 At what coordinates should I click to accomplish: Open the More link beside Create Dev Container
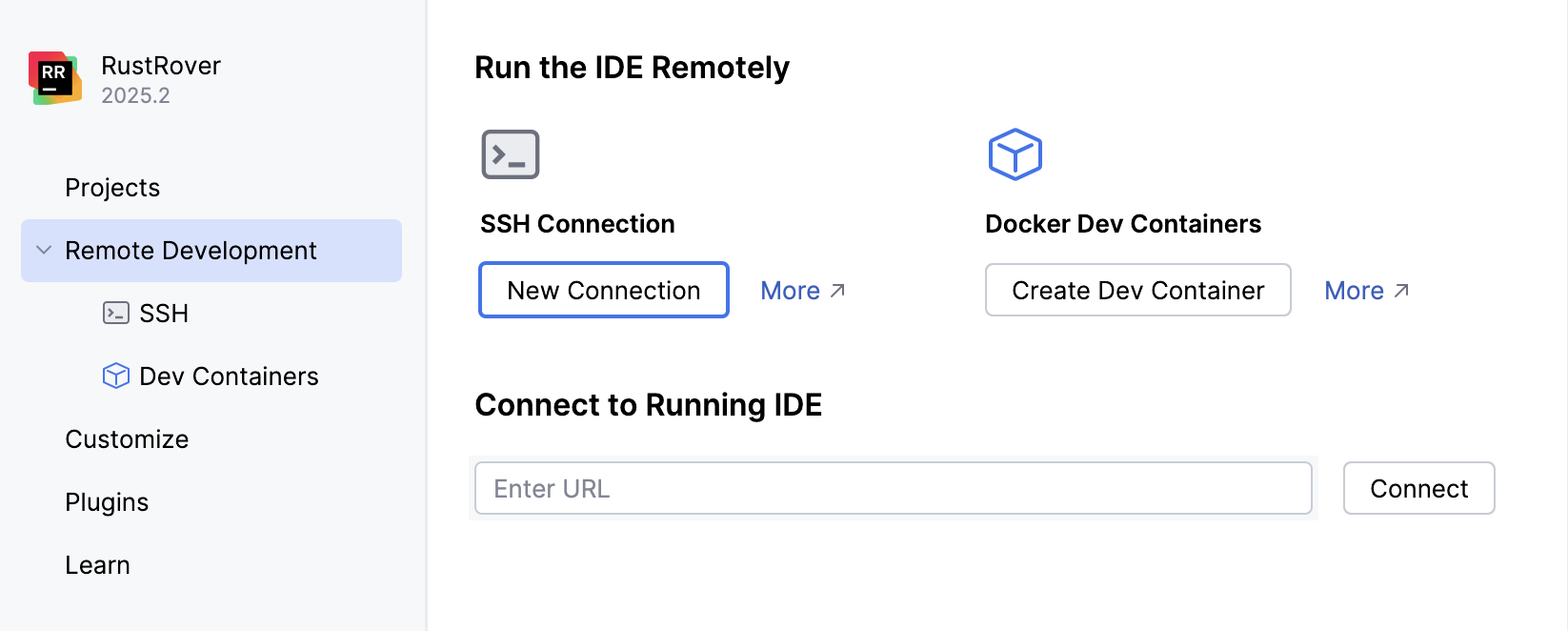(1354, 291)
